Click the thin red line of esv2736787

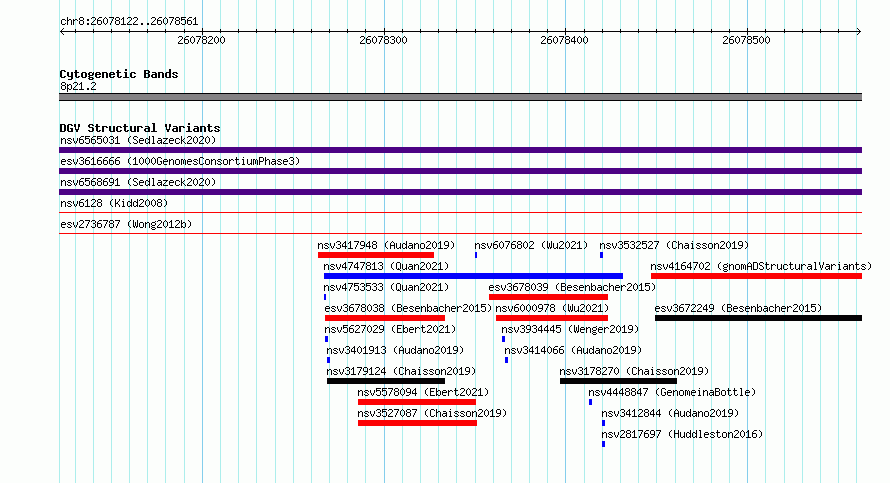point(460,233)
